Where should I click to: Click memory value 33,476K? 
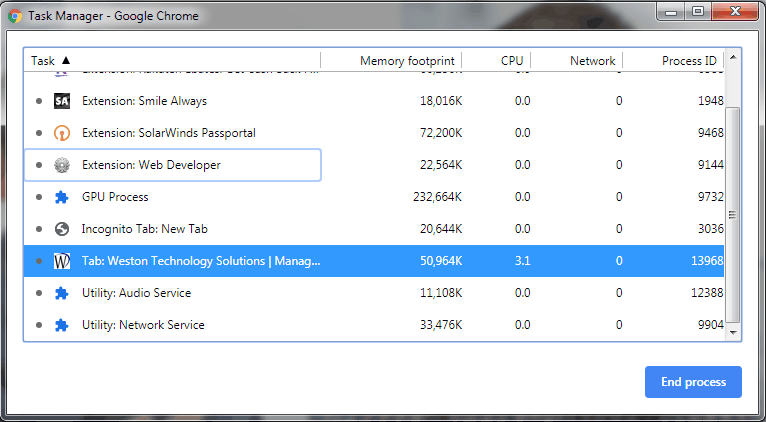click(441, 325)
